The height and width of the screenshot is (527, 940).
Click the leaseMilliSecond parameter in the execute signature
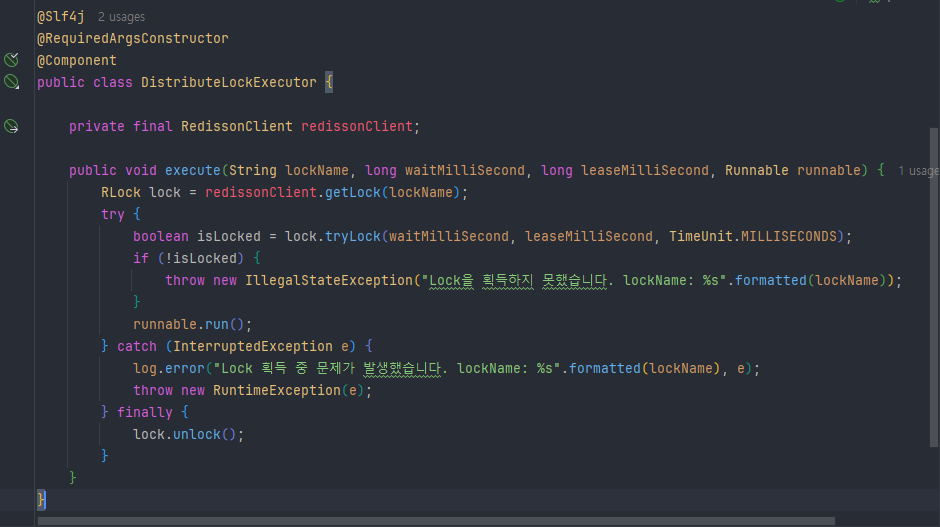click(x=644, y=170)
